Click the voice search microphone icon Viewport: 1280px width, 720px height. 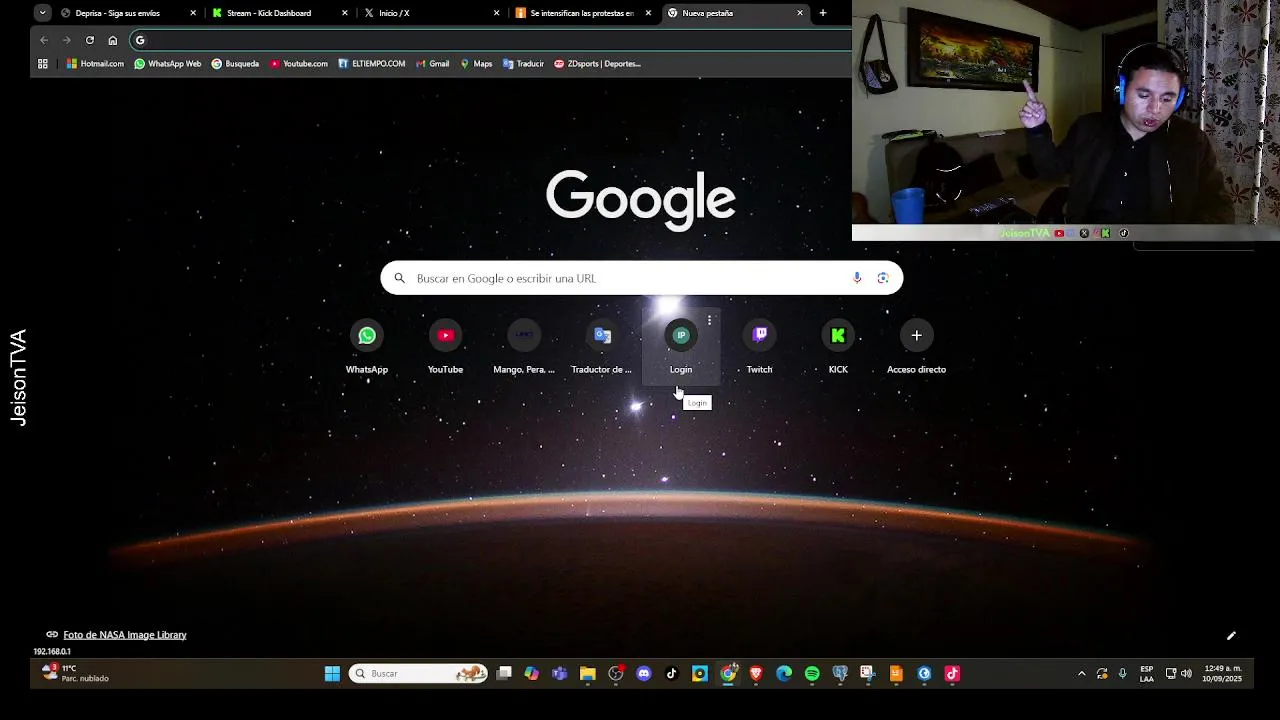point(857,278)
